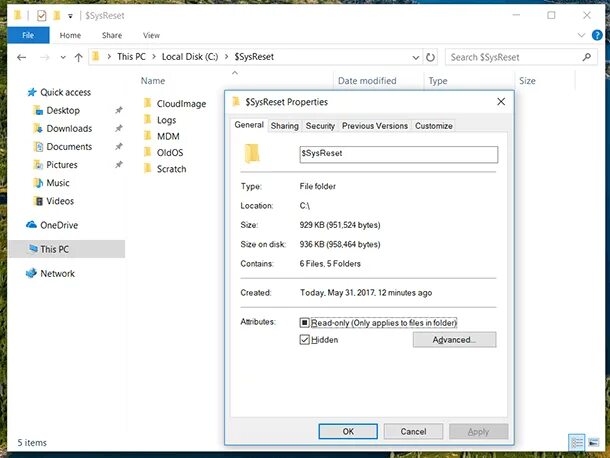Open Downloads in Quick access

pos(69,128)
